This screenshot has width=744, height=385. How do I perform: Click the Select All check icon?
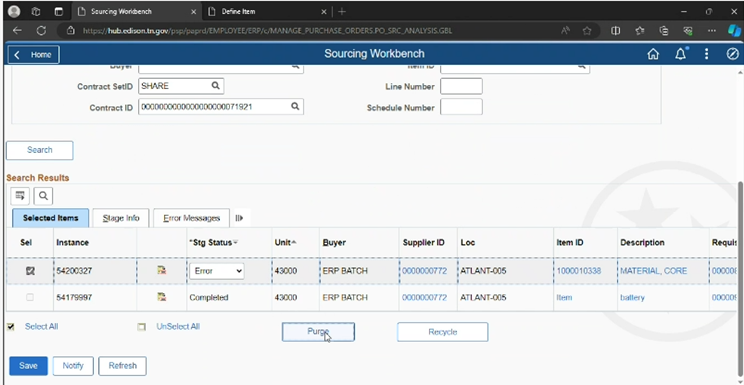point(10,327)
